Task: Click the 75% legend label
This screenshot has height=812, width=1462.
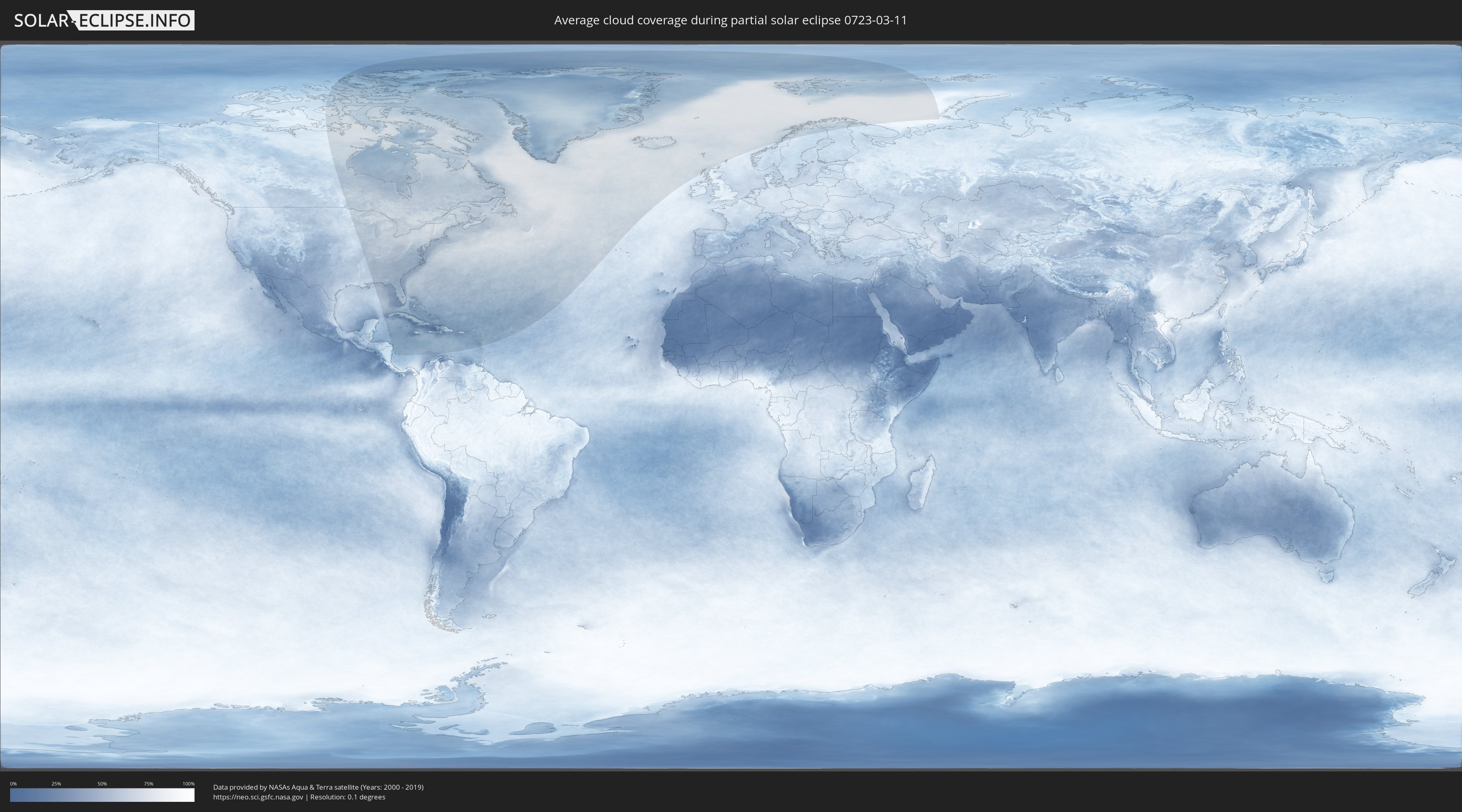Action: tap(148, 784)
